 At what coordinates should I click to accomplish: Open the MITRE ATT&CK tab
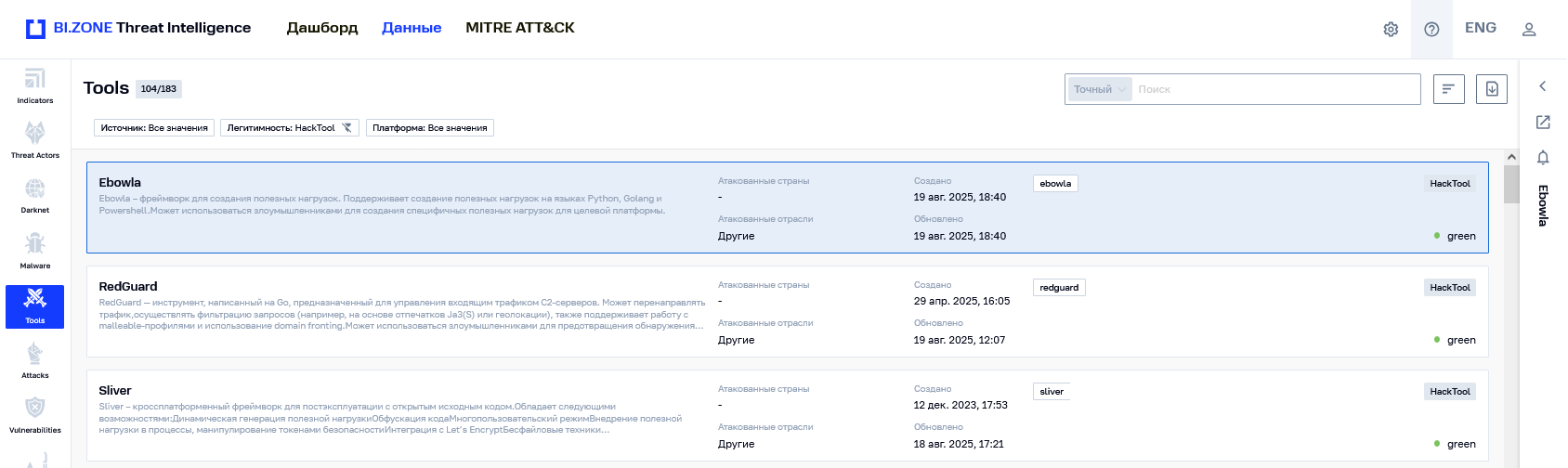pyautogui.click(x=520, y=28)
